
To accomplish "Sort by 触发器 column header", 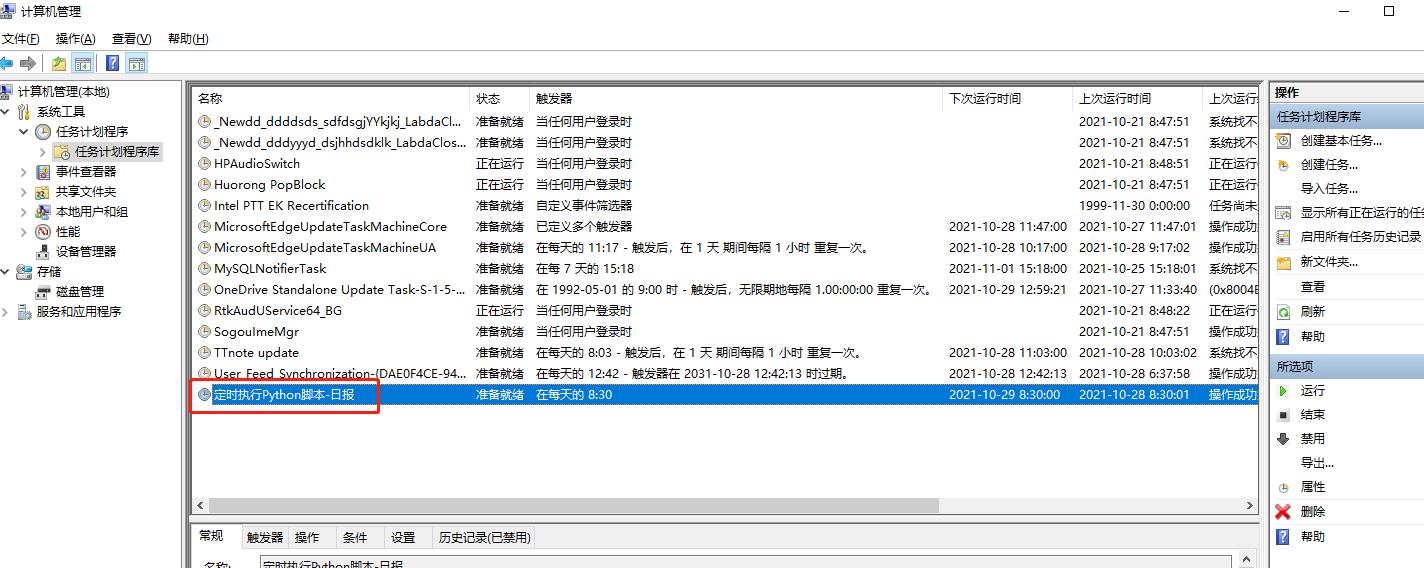I will click(x=735, y=99).
